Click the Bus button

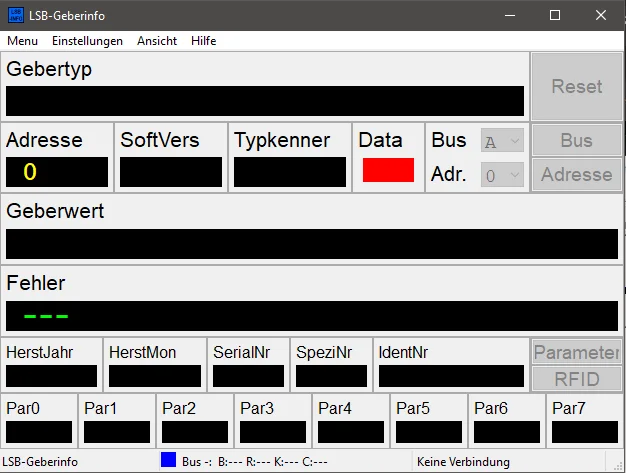tap(576, 141)
